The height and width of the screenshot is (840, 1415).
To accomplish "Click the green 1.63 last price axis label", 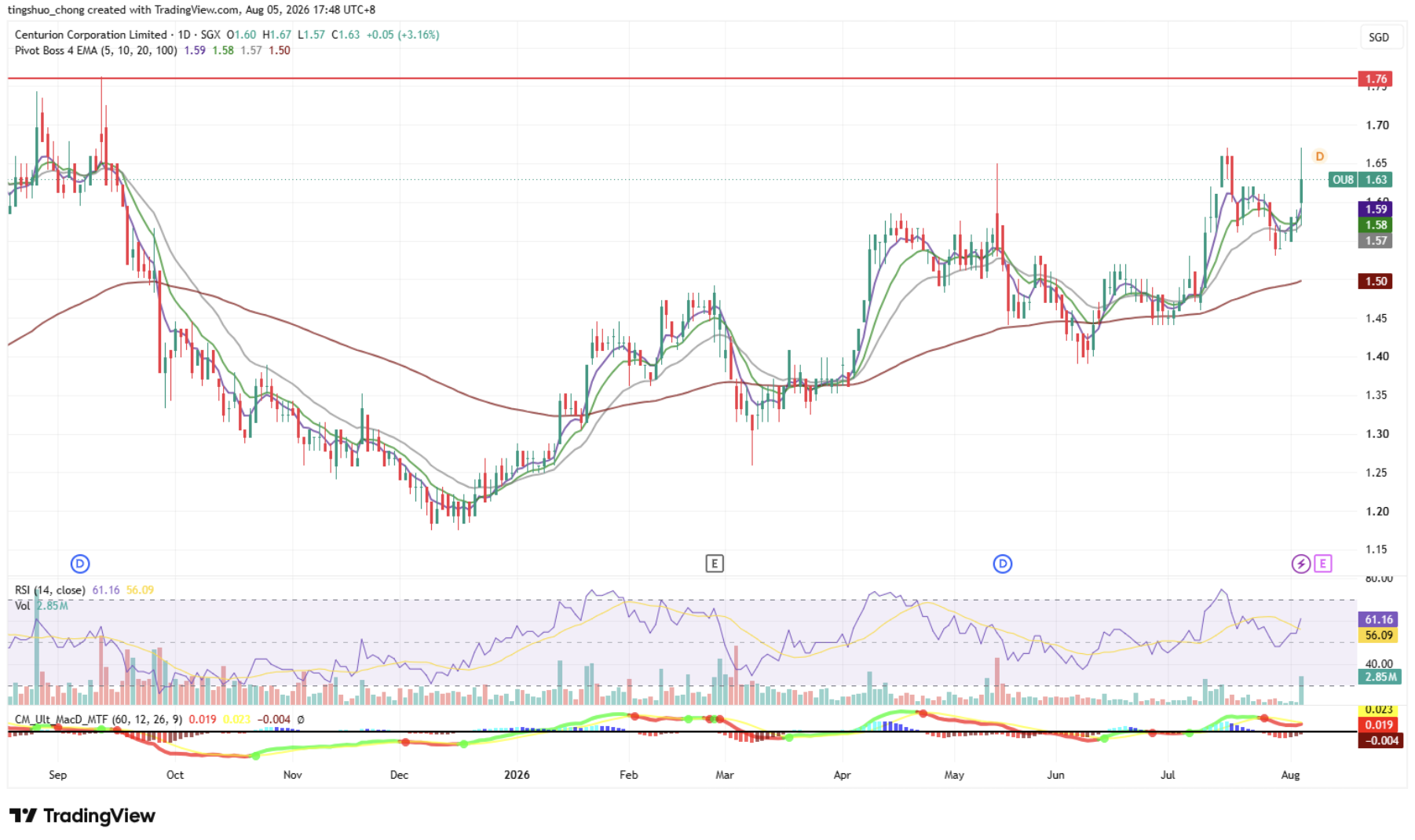I will coord(1376,180).
